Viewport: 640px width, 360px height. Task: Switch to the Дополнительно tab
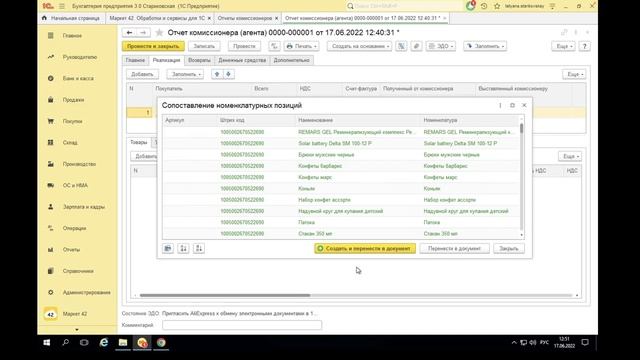291,60
